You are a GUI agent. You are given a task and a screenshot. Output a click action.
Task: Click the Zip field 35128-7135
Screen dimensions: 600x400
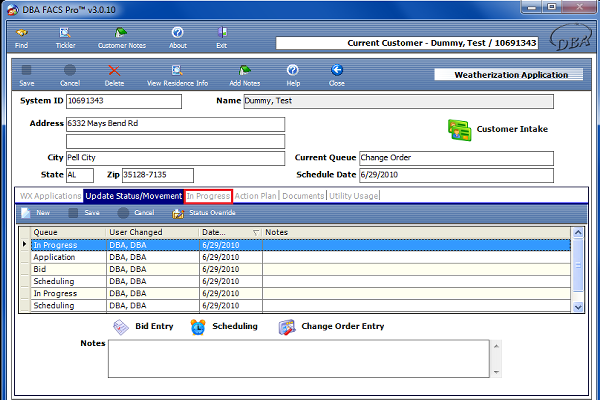(x=158, y=175)
